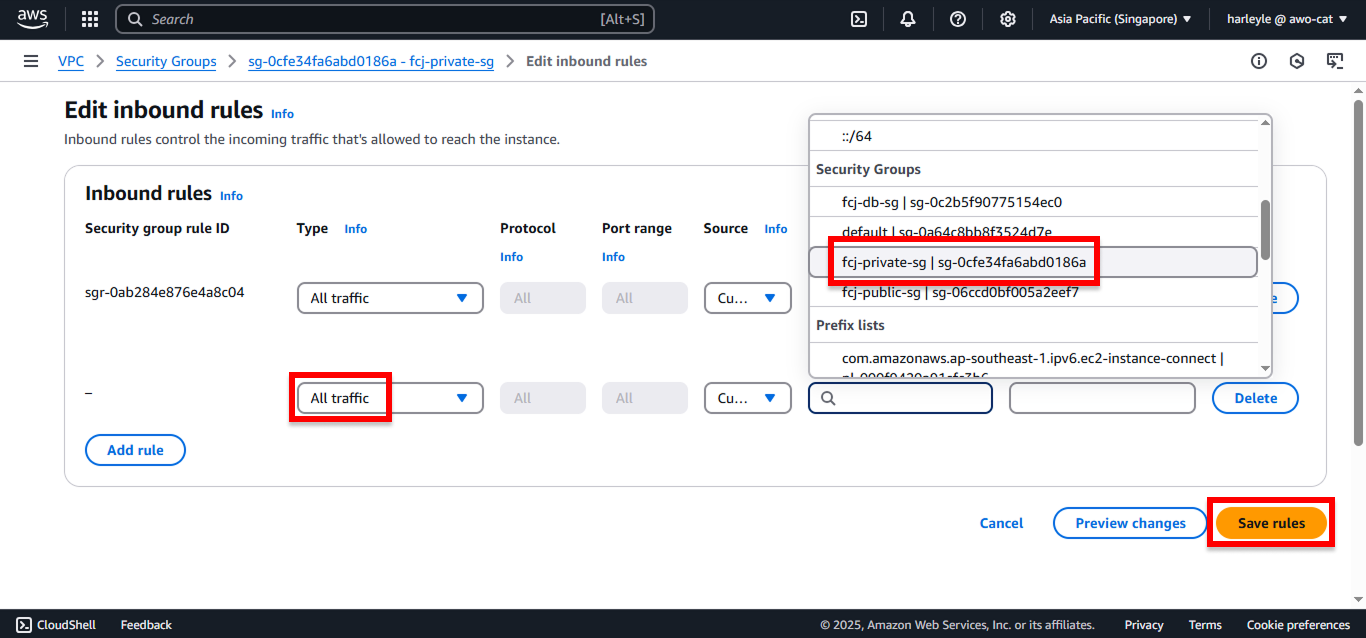Open the sg-0cfe34fa6abd0186a - fcj-private-sg breadcrumb
The image size is (1366, 638).
tap(371, 61)
